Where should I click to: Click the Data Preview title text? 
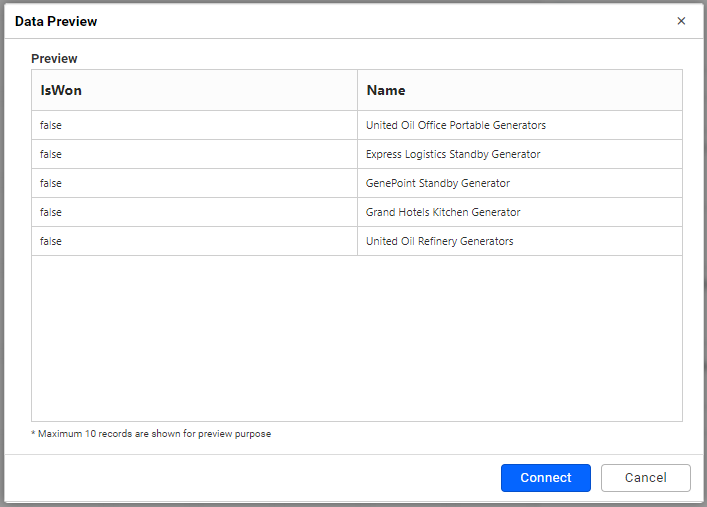(x=56, y=21)
